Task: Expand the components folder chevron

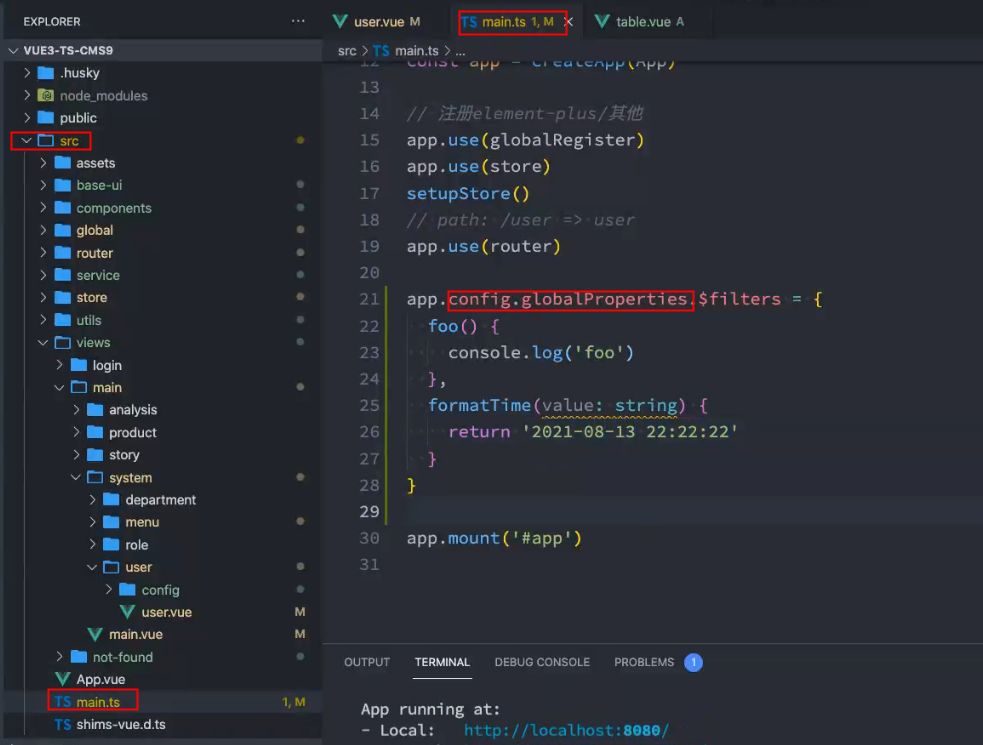Action: pyautogui.click(x=43, y=208)
